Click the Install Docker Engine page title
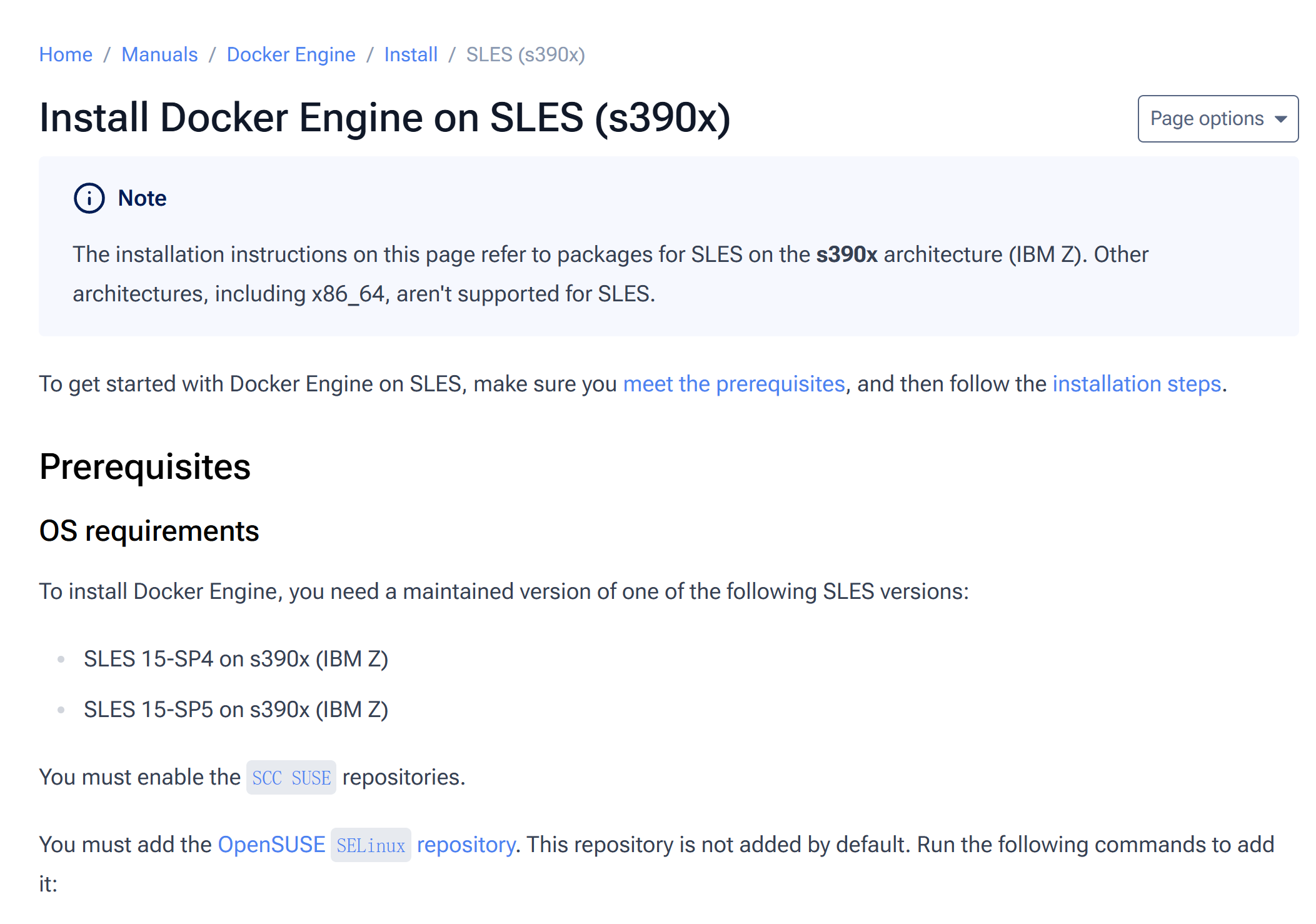This screenshot has height=924, width=1316. pos(384,118)
